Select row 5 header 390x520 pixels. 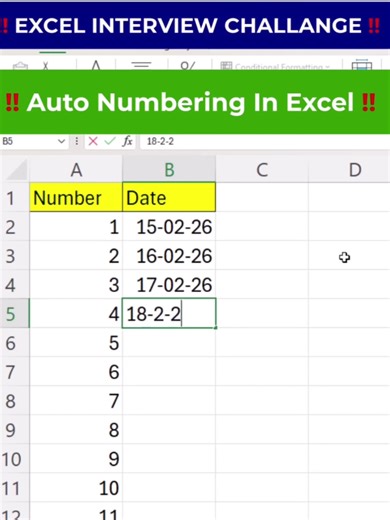[x=15, y=313]
